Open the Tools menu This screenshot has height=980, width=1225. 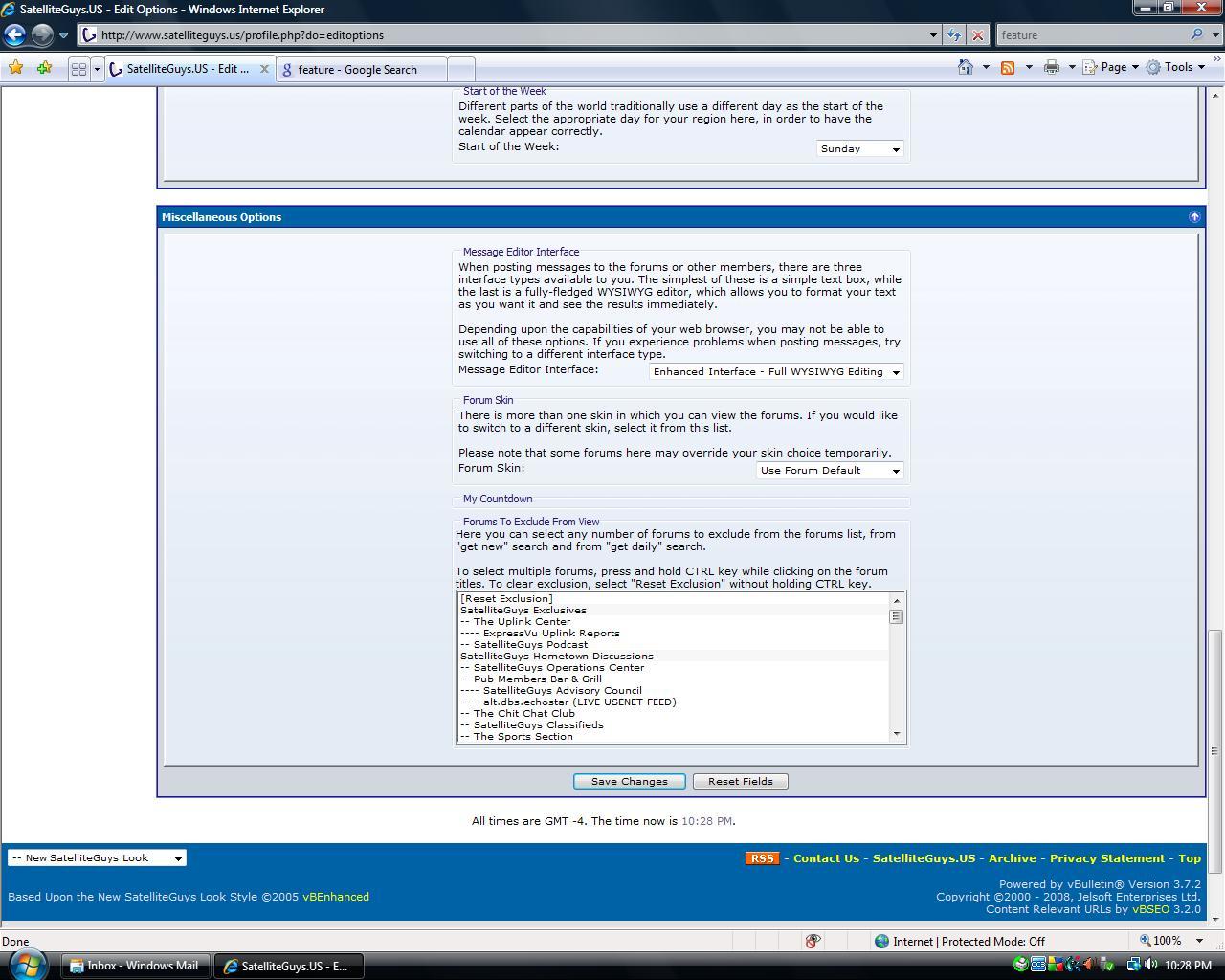pos(1177,67)
